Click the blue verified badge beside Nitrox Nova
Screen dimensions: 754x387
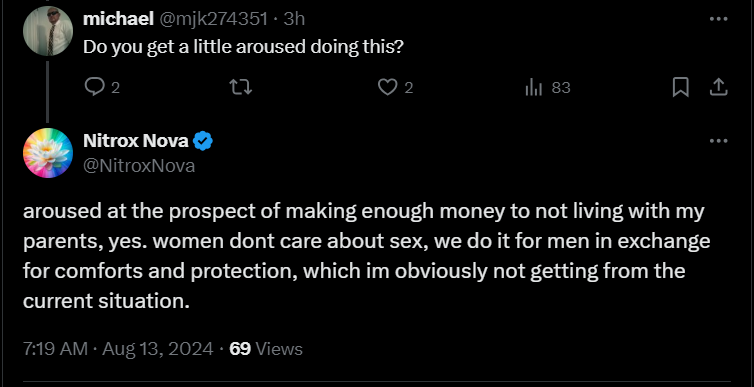coord(203,141)
